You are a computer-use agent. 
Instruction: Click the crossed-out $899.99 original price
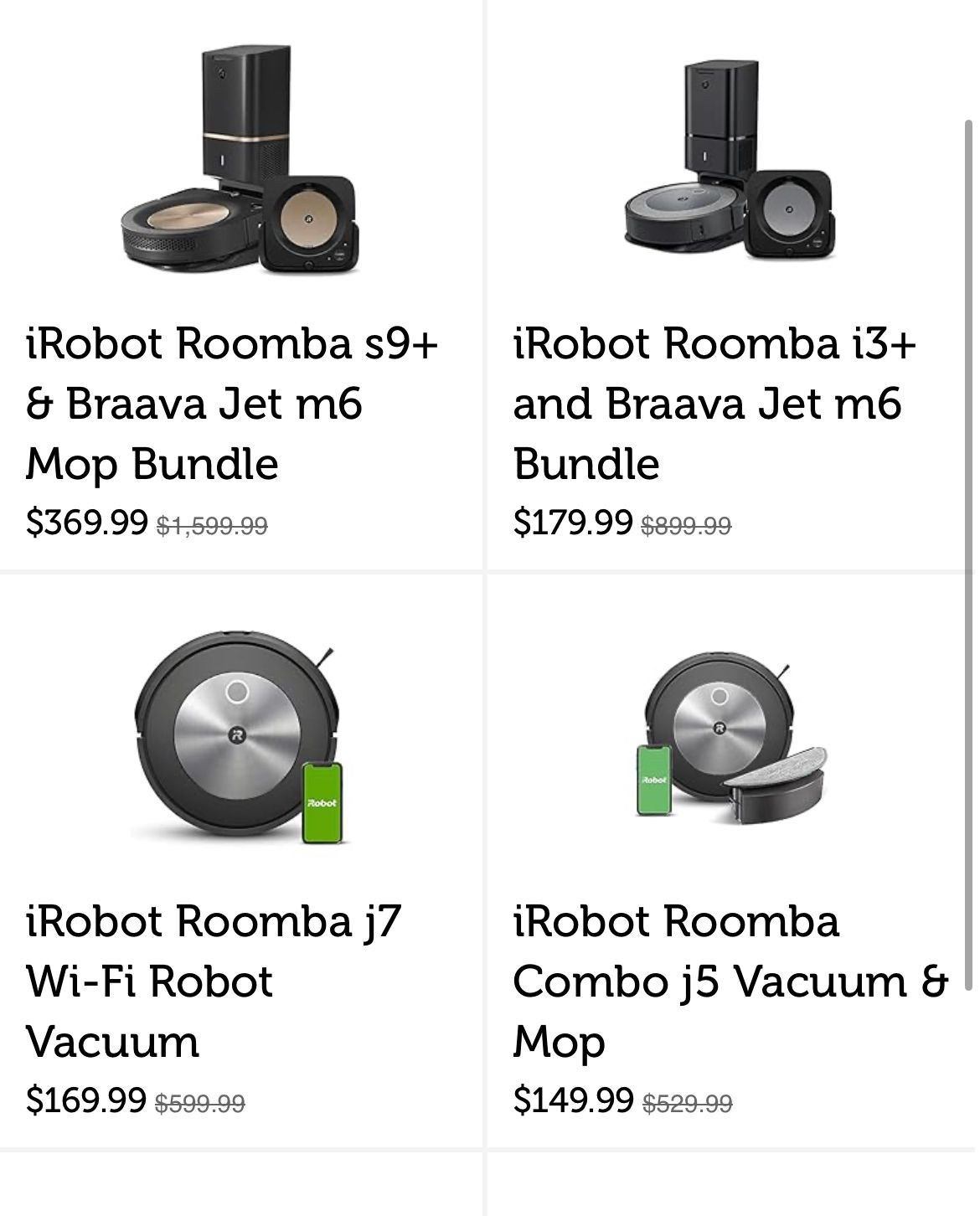(686, 526)
